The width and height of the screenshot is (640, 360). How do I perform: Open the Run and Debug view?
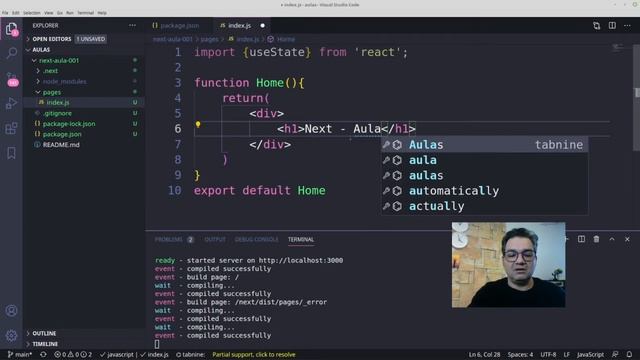11,103
